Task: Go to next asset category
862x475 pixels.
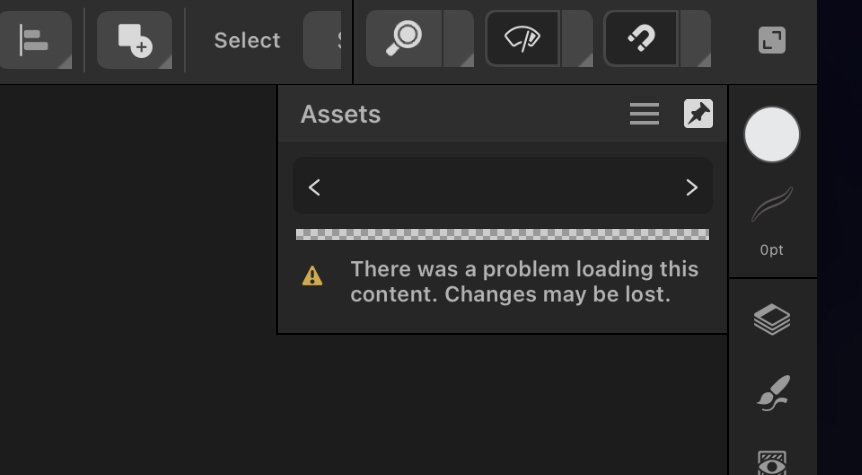Action: point(692,187)
